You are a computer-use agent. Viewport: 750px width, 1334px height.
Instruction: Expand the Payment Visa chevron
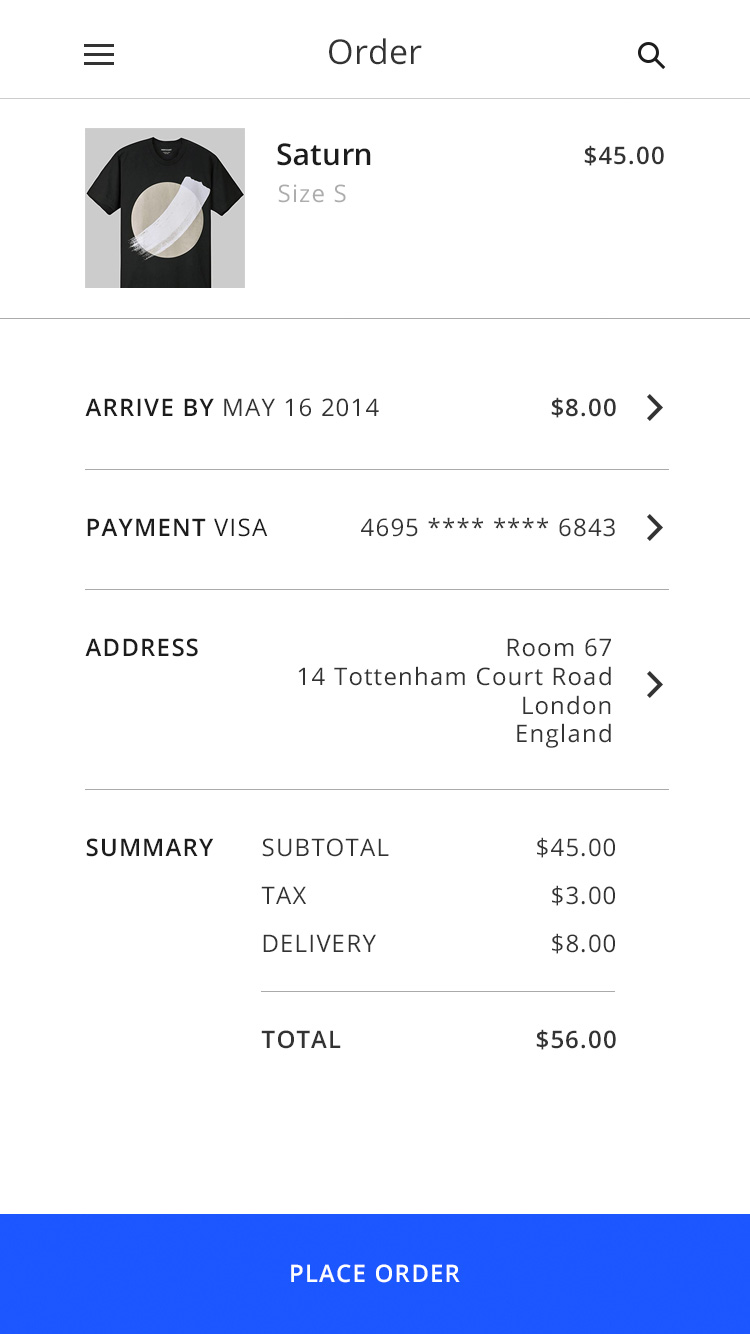[x=654, y=528]
